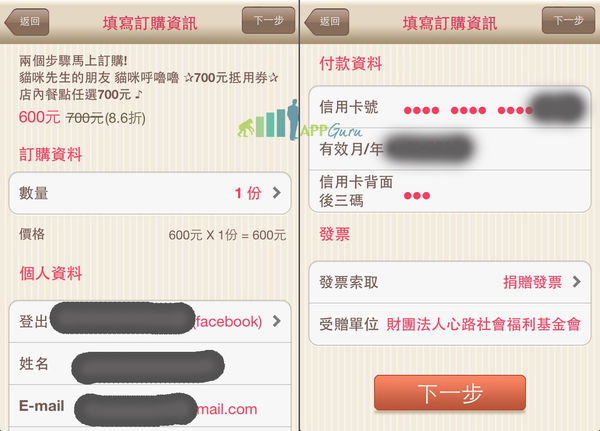
Task: Click the 姓名 name field
Action: pos(150,364)
